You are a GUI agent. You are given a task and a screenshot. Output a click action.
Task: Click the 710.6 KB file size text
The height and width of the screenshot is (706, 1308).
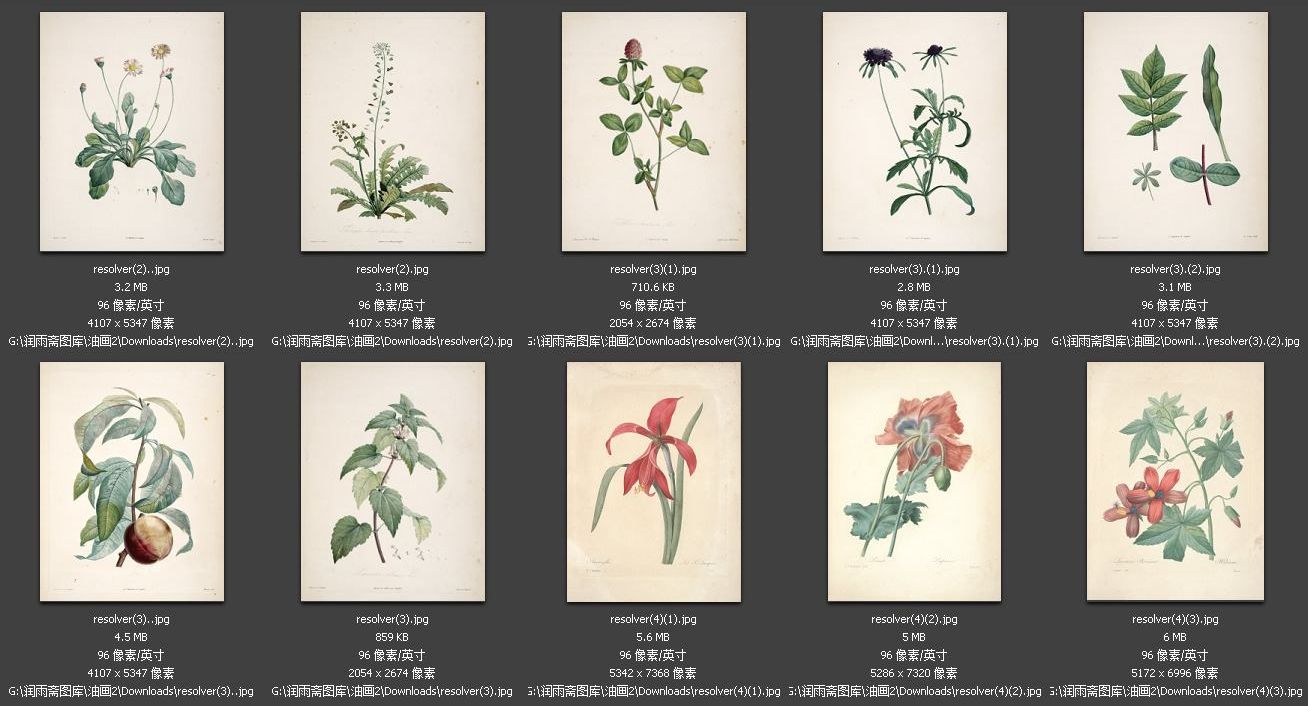point(654,287)
